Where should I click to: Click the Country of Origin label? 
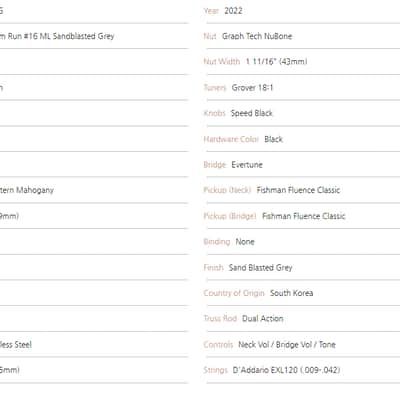pyautogui.click(x=234, y=293)
